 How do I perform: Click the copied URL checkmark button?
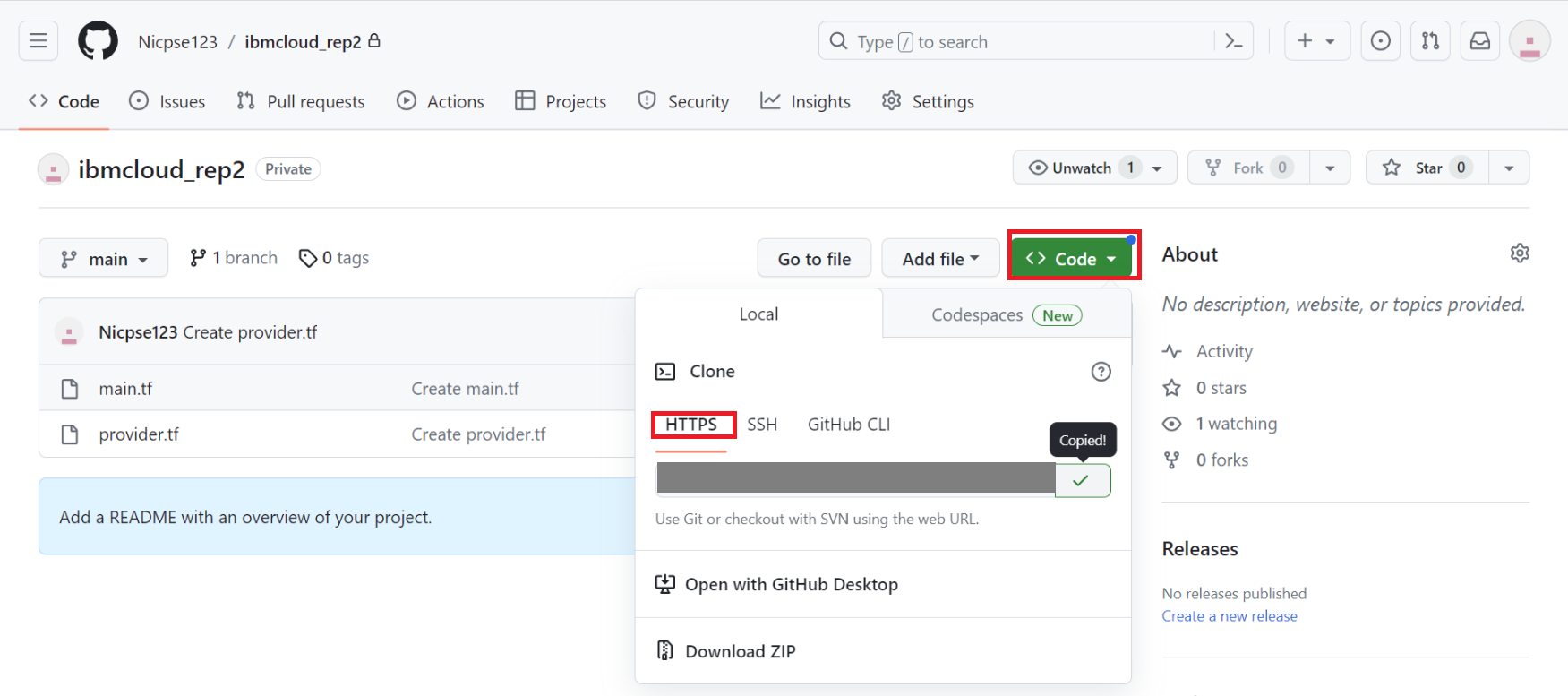coord(1082,481)
